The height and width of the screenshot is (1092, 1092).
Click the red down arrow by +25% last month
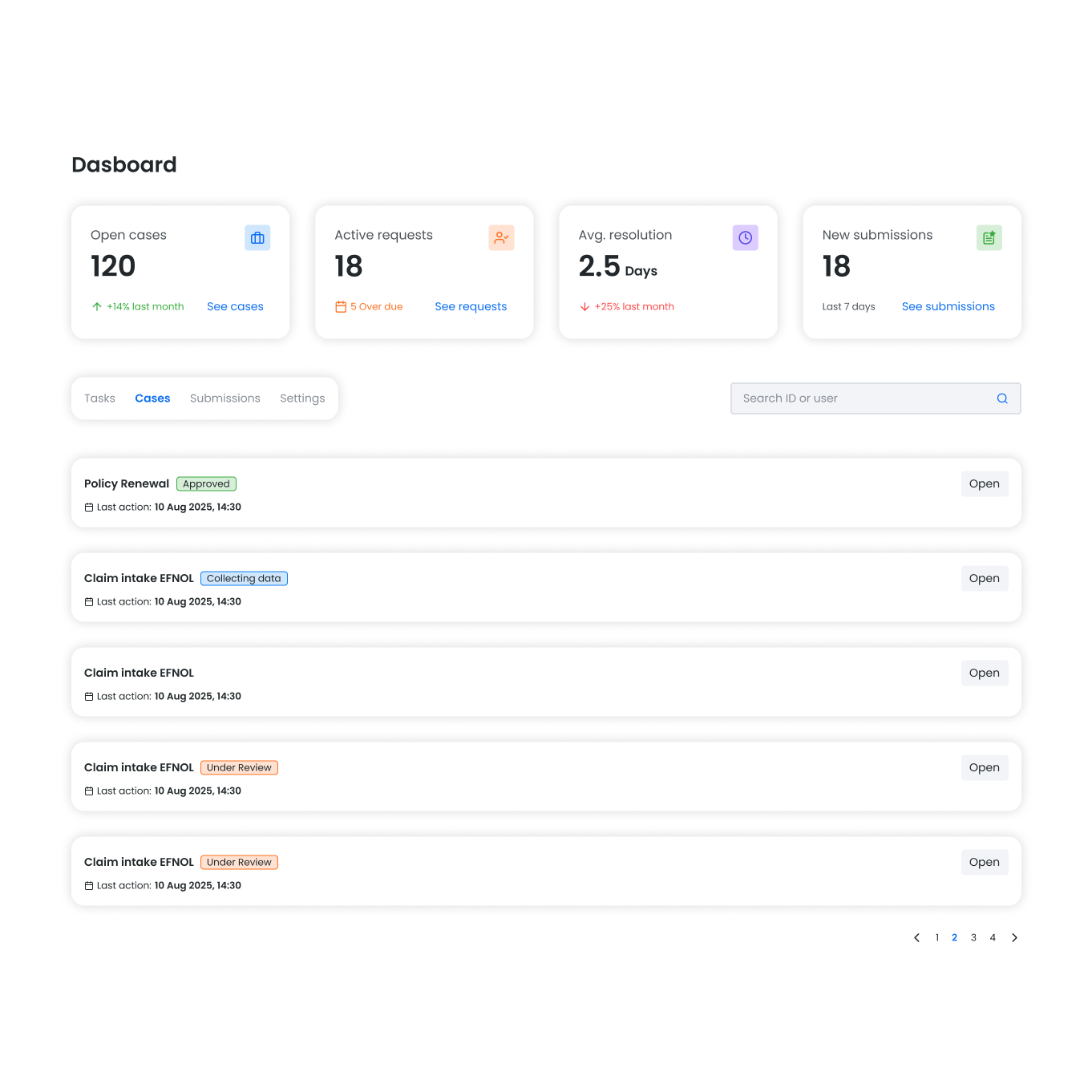point(584,307)
